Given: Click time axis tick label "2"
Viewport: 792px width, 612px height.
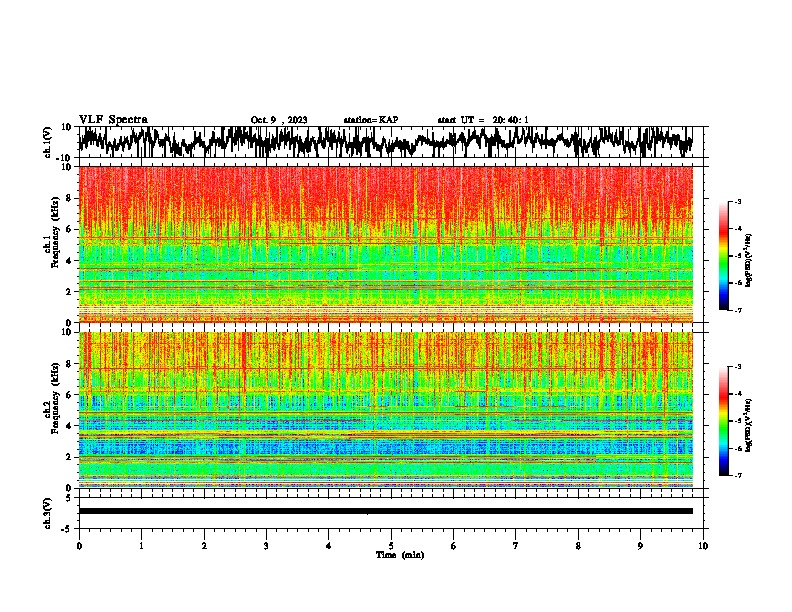Looking at the screenshot, I should (x=204, y=546).
